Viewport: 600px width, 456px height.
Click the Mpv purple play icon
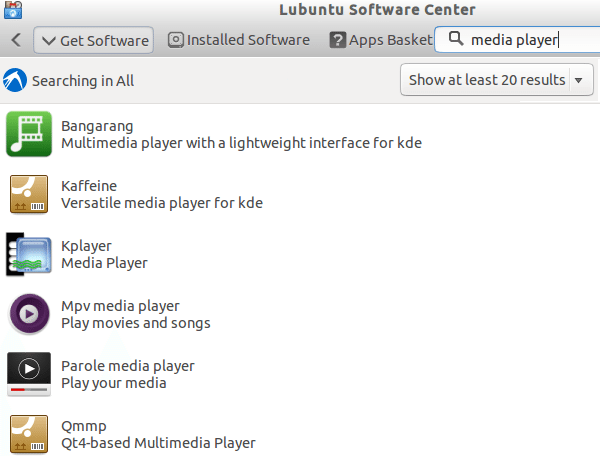(29, 314)
